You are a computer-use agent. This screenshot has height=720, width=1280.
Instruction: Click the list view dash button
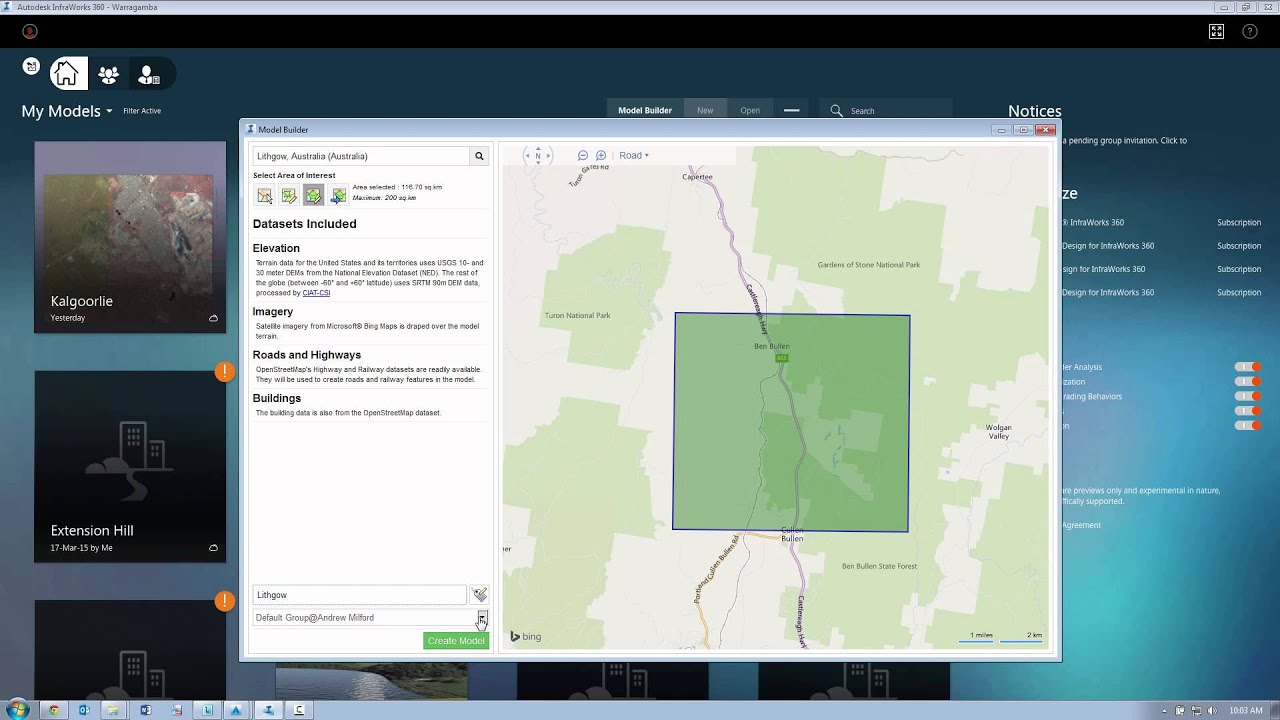[x=791, y=110]
